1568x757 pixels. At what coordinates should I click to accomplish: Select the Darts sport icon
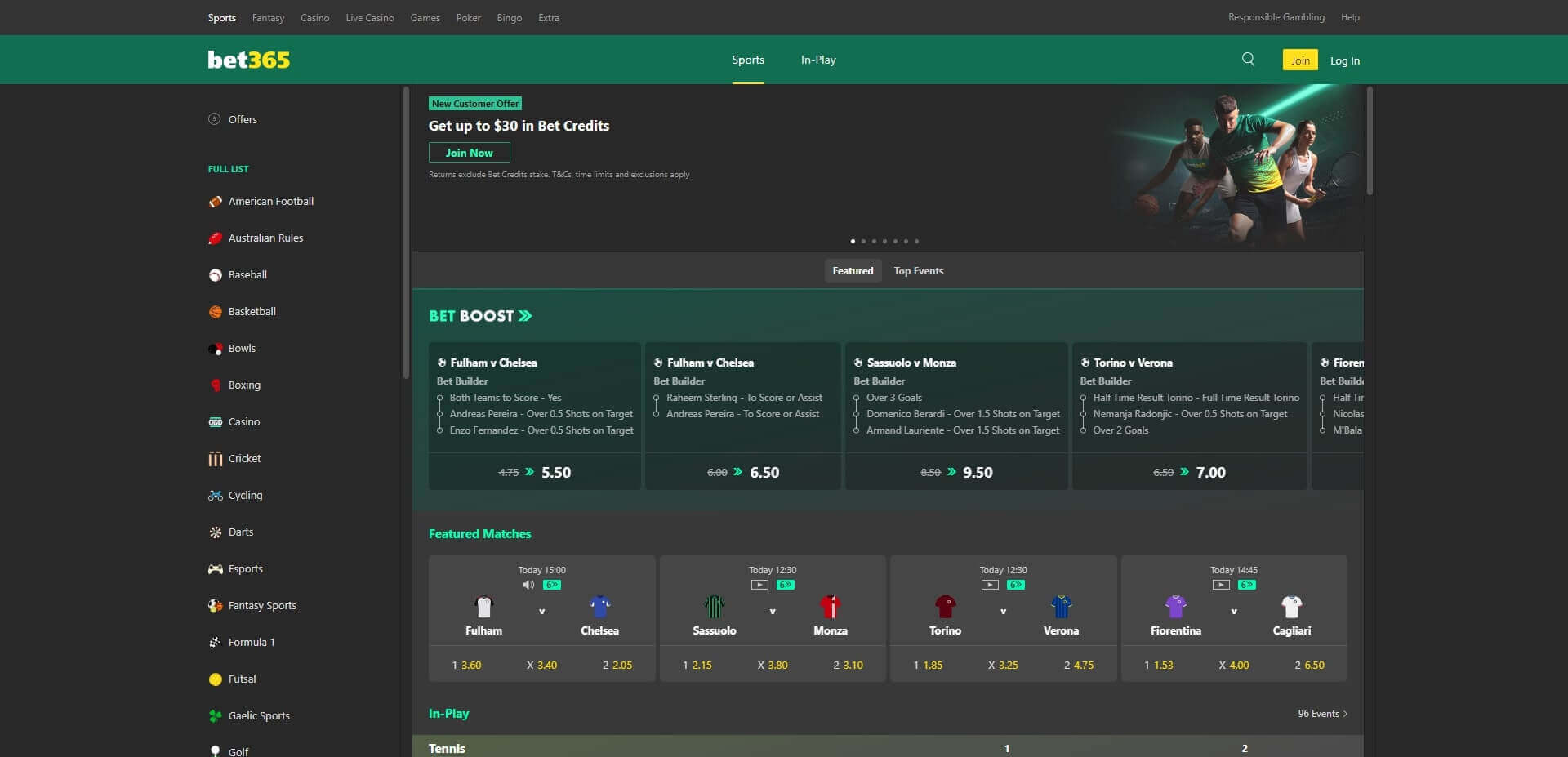(215, 532)
